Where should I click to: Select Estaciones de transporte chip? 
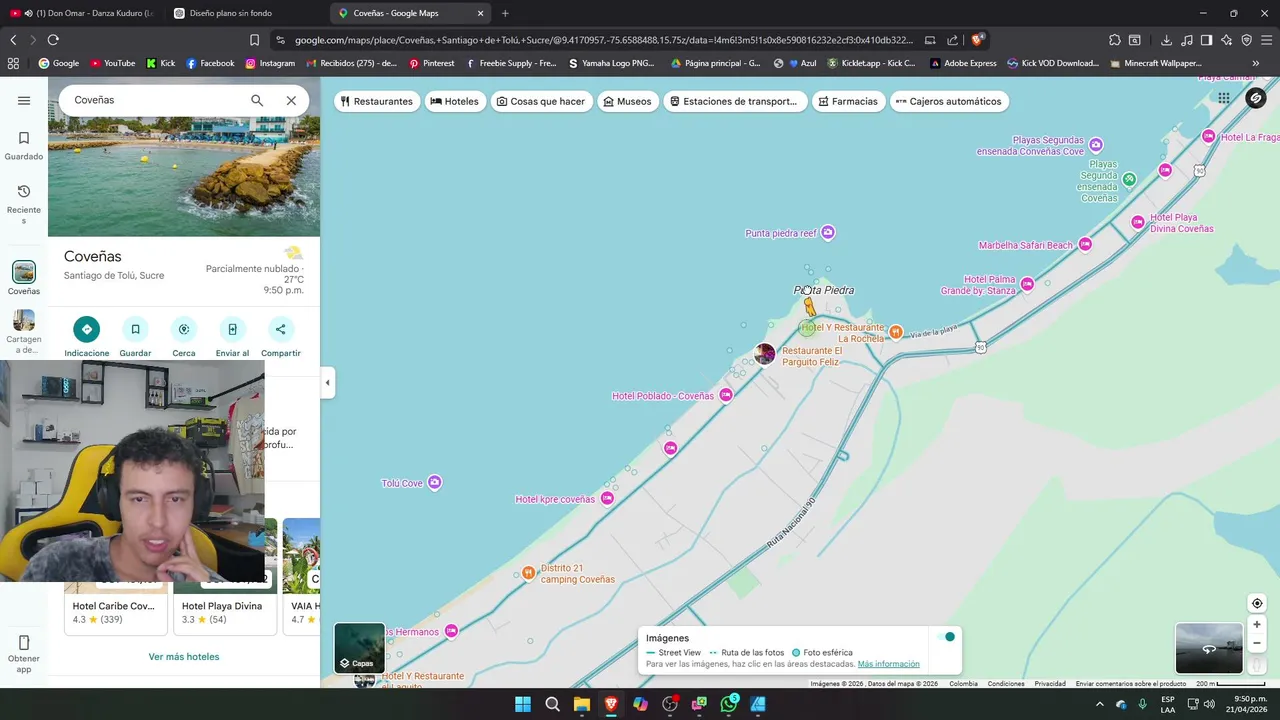pos(733,101)
